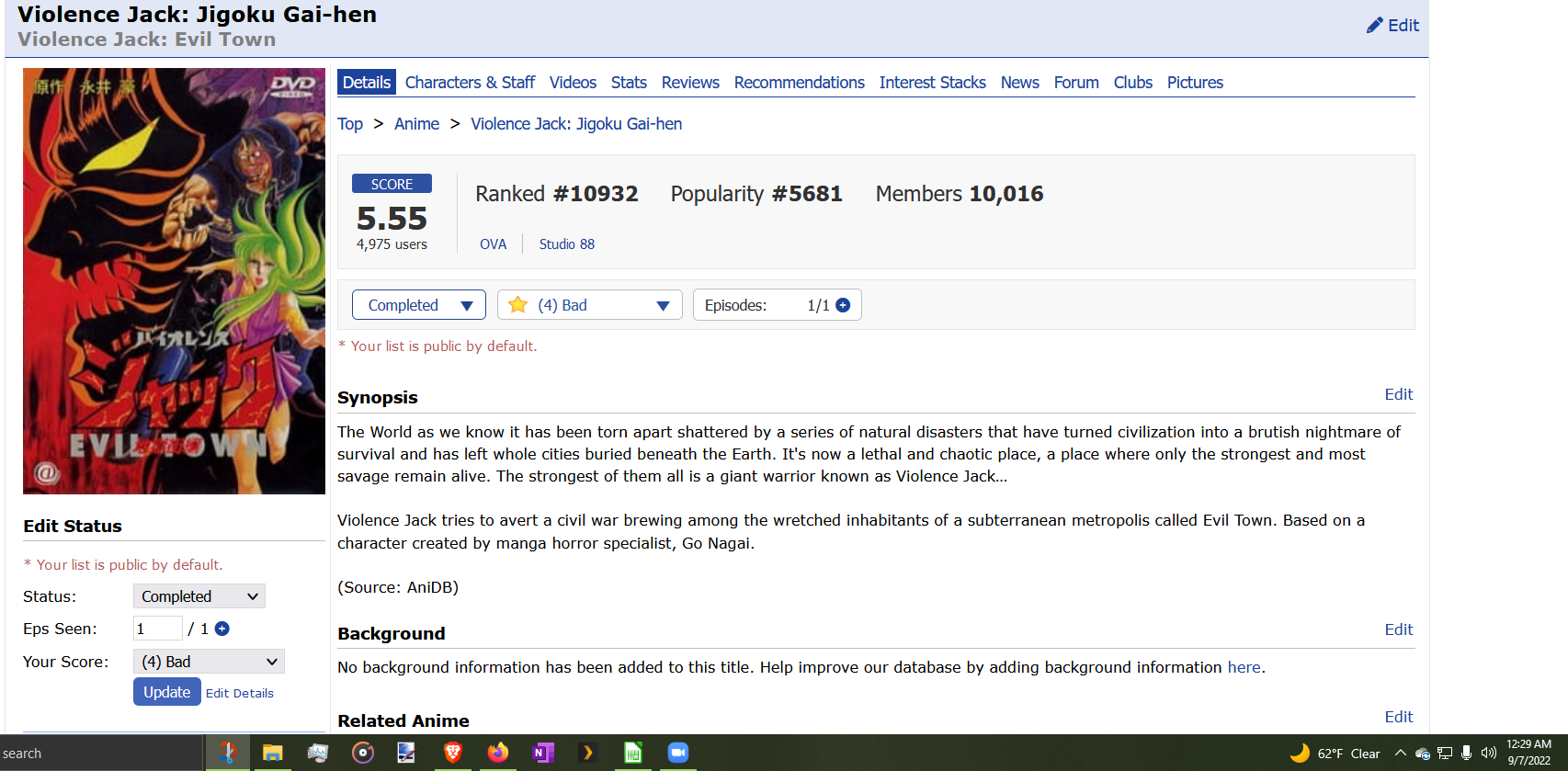
Task: Click the Violence Jack: Jigoku Gai-hen breadcrumb
Action: click(x=576, y=124)
